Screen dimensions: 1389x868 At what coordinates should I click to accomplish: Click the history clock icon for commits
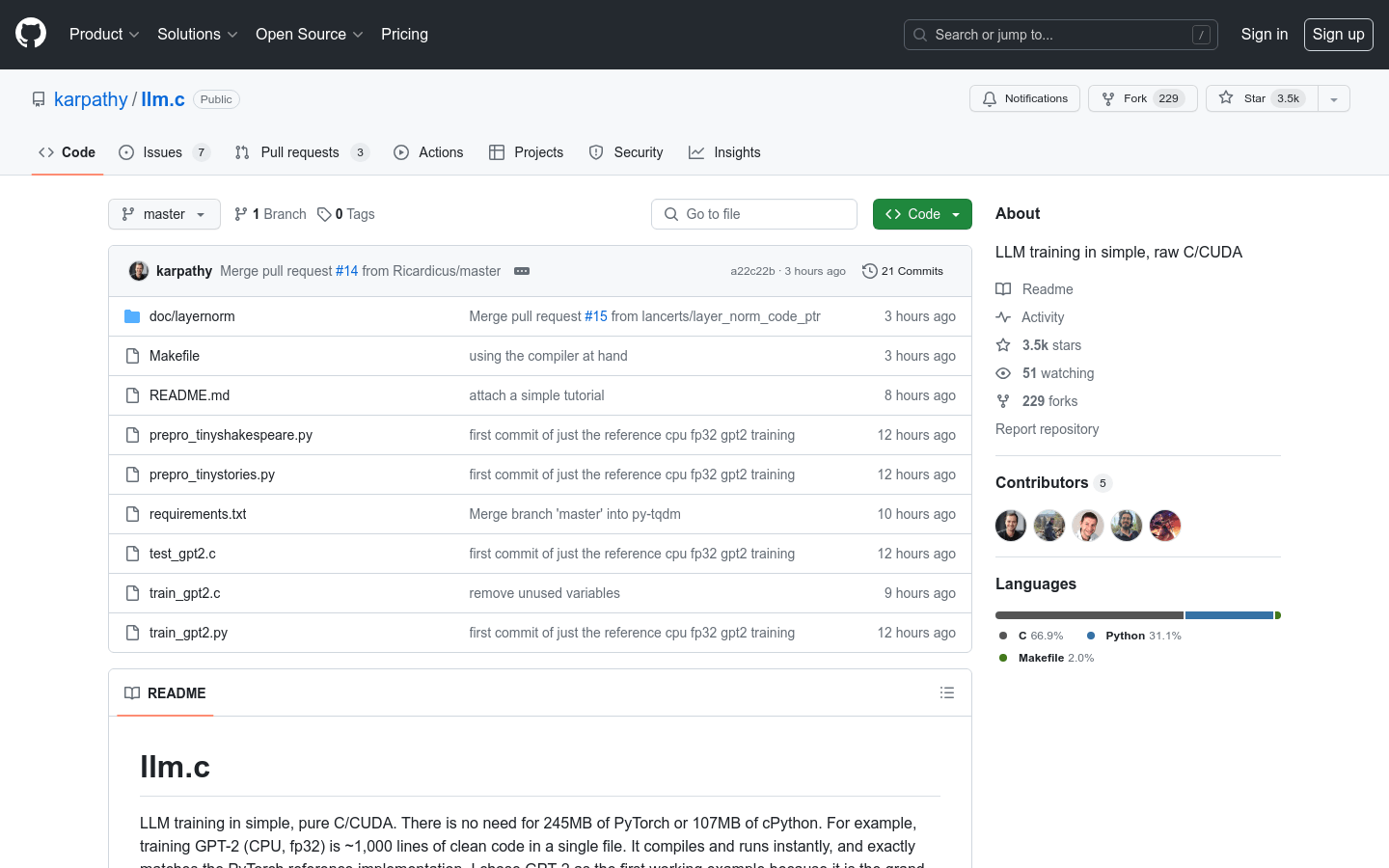click(869, 271)
